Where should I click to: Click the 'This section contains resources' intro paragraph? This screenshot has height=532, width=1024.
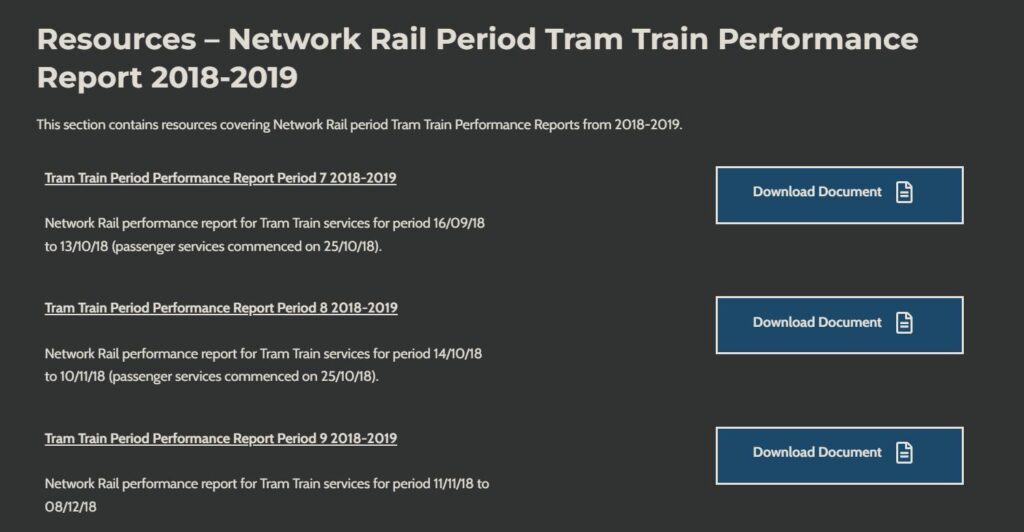359,125
